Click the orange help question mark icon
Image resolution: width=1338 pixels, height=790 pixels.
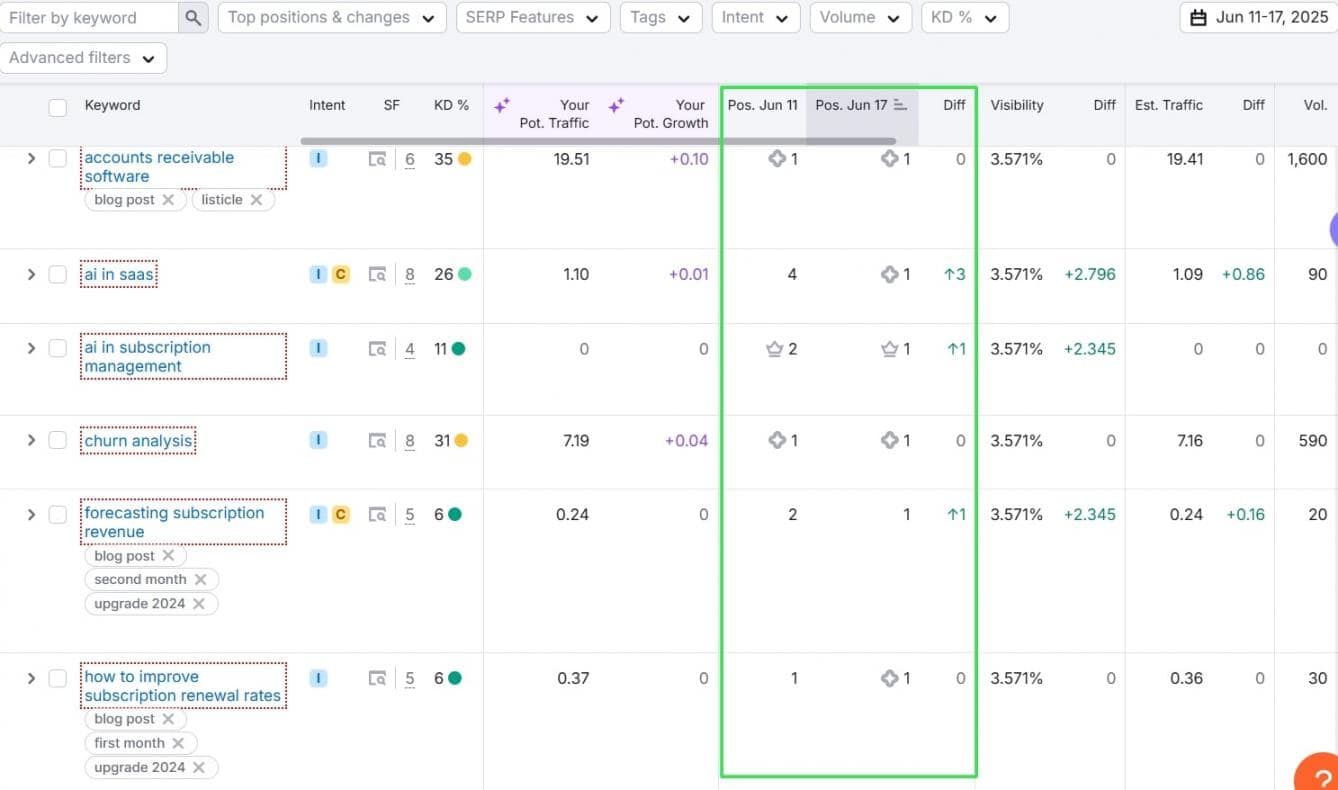click(1320, 775)
